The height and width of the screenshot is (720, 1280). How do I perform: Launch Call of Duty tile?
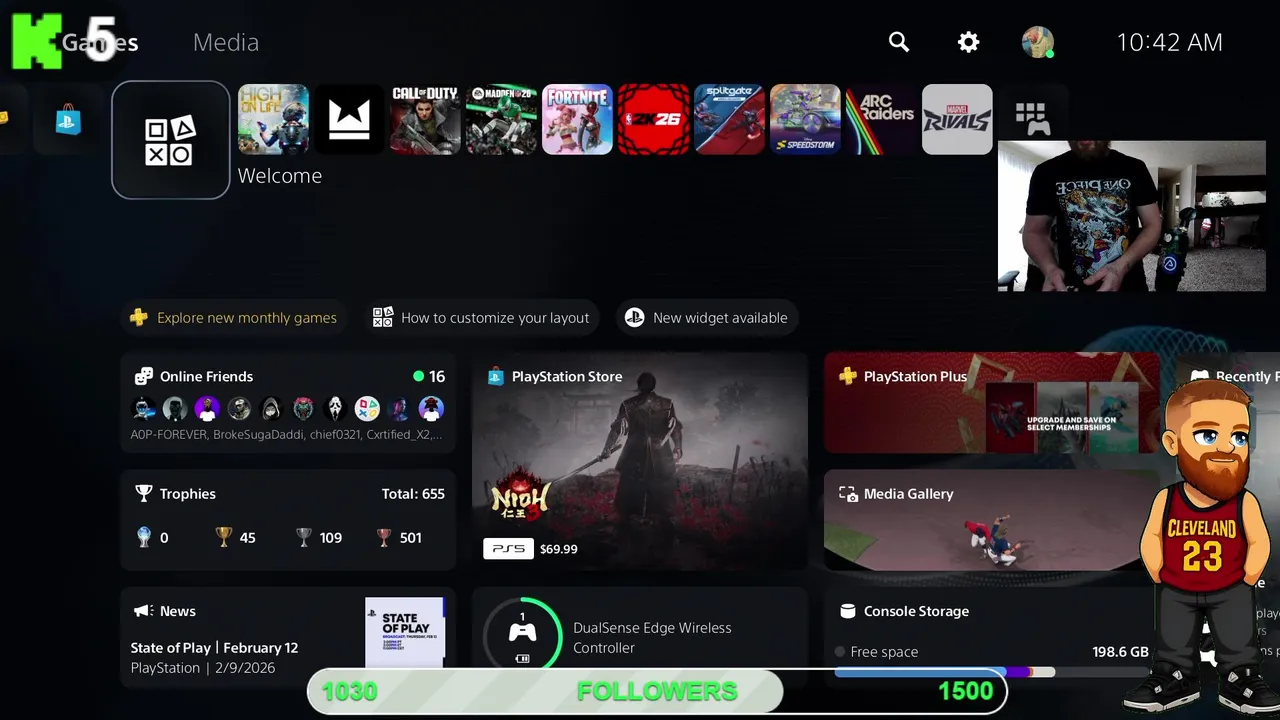(x=425, y=119)
